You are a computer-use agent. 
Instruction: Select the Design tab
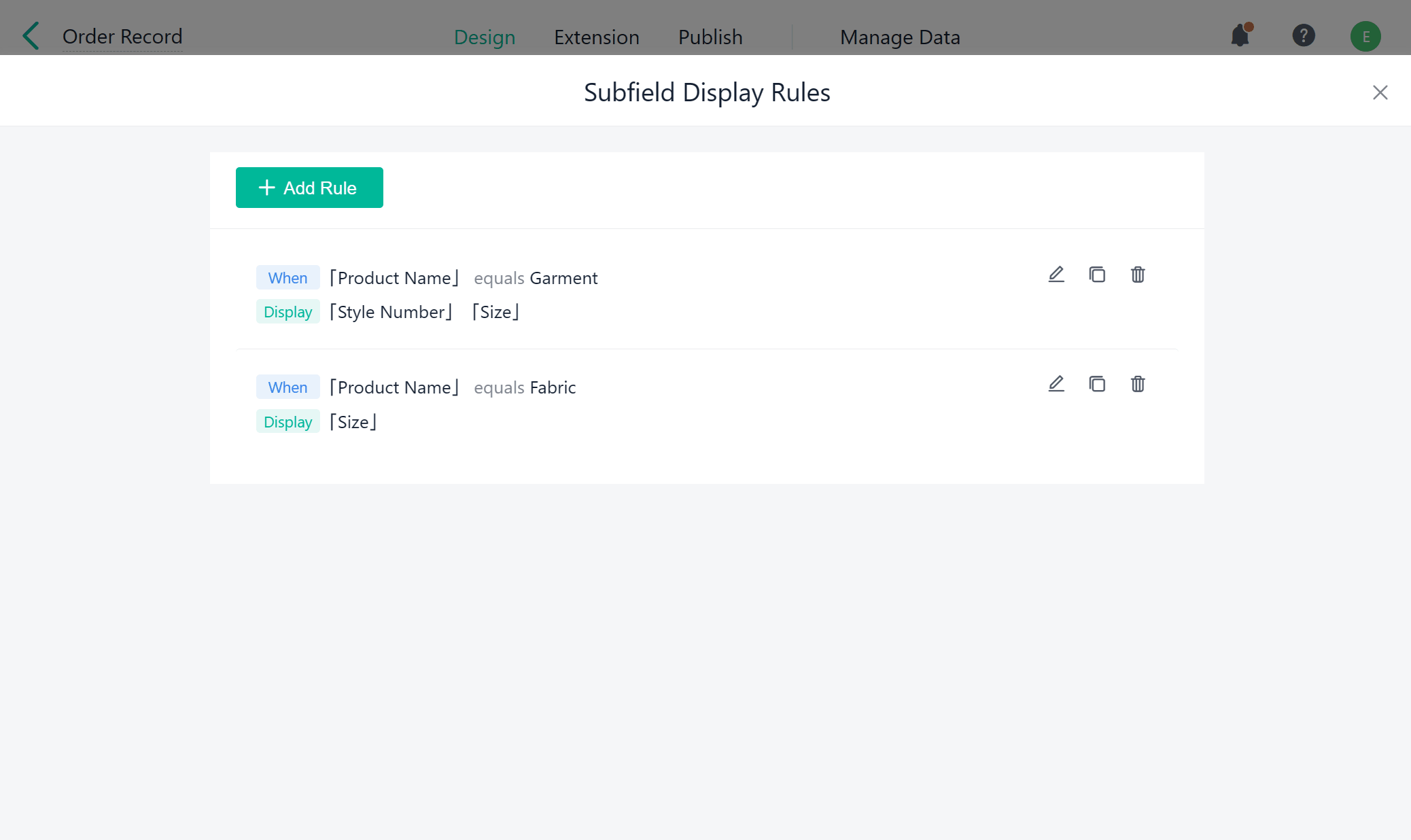pos(484,37)
